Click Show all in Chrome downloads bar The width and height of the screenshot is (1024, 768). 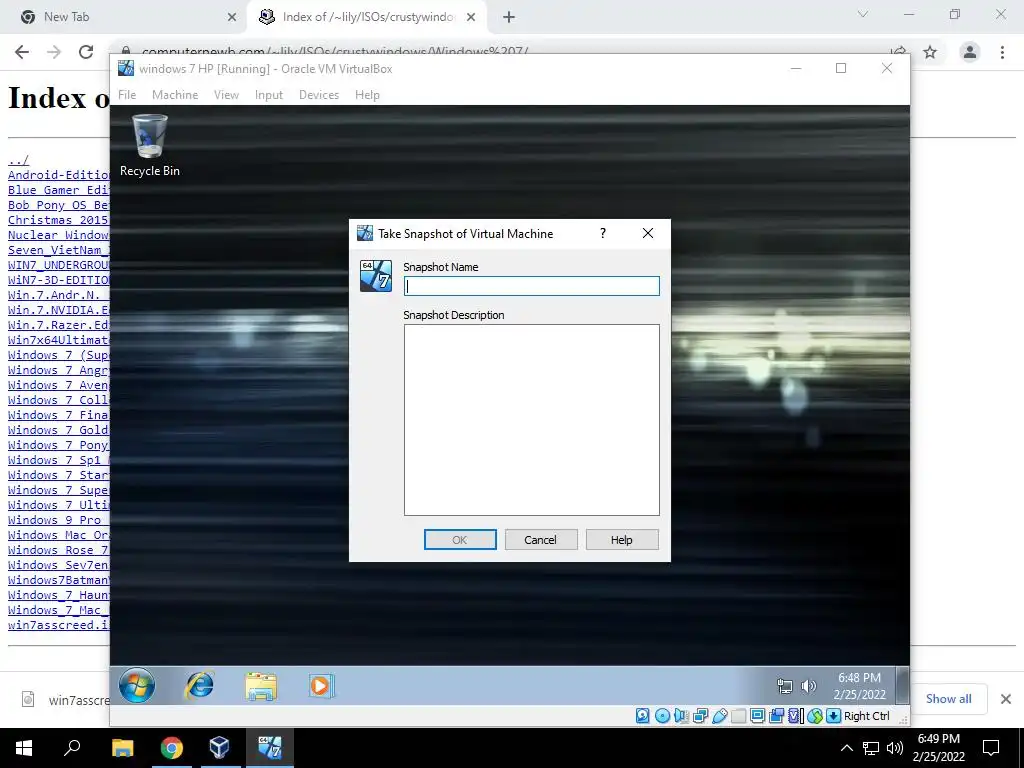(948, 699)
